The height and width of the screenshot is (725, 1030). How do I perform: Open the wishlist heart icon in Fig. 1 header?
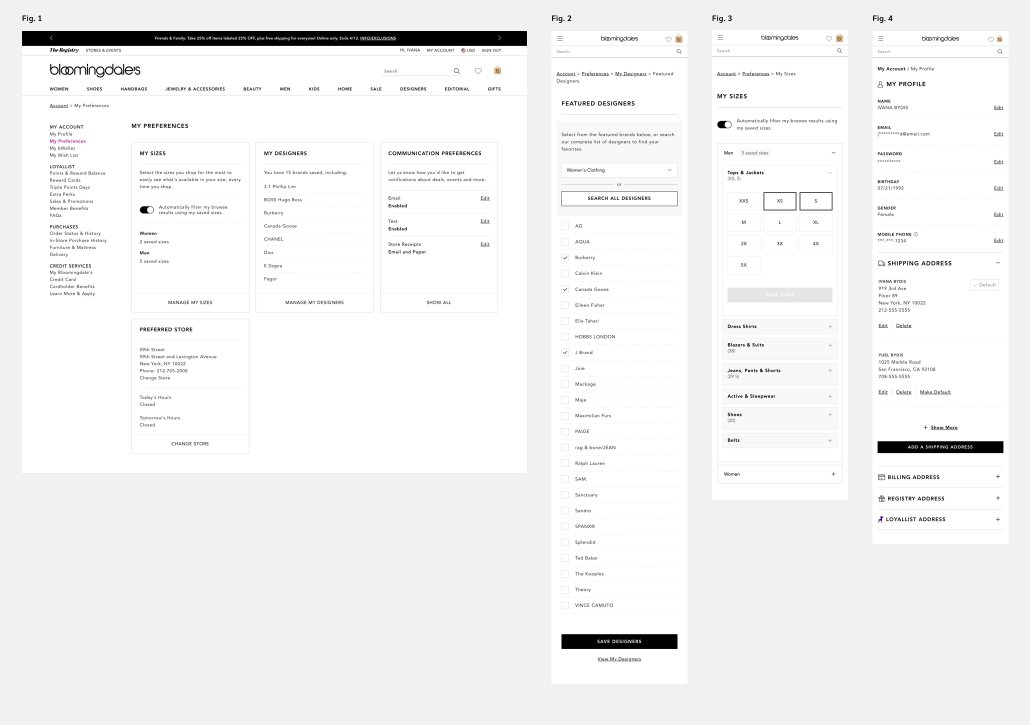point(478,71)
